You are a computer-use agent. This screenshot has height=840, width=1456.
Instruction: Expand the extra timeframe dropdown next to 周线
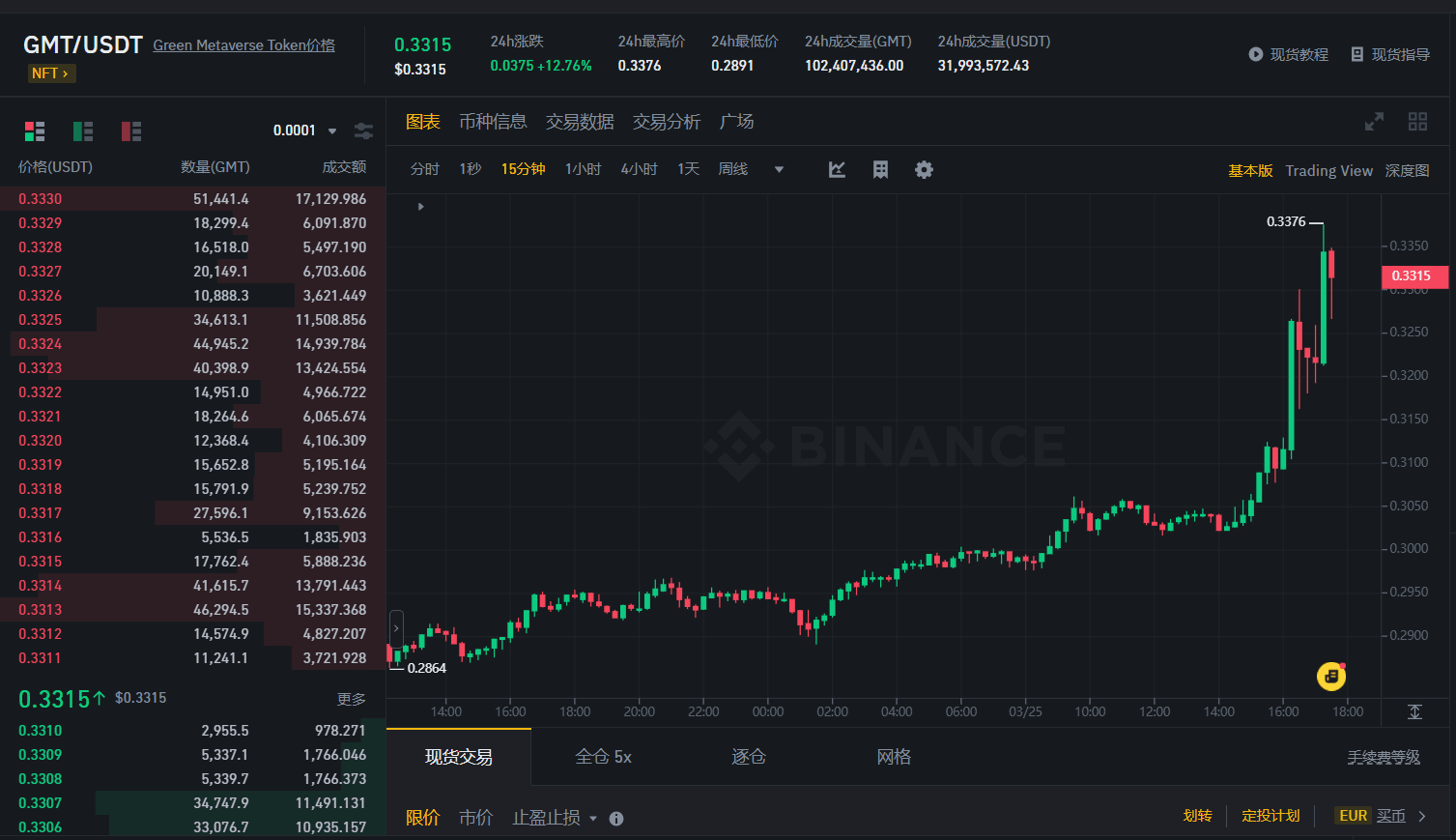[x=779, y=168]
